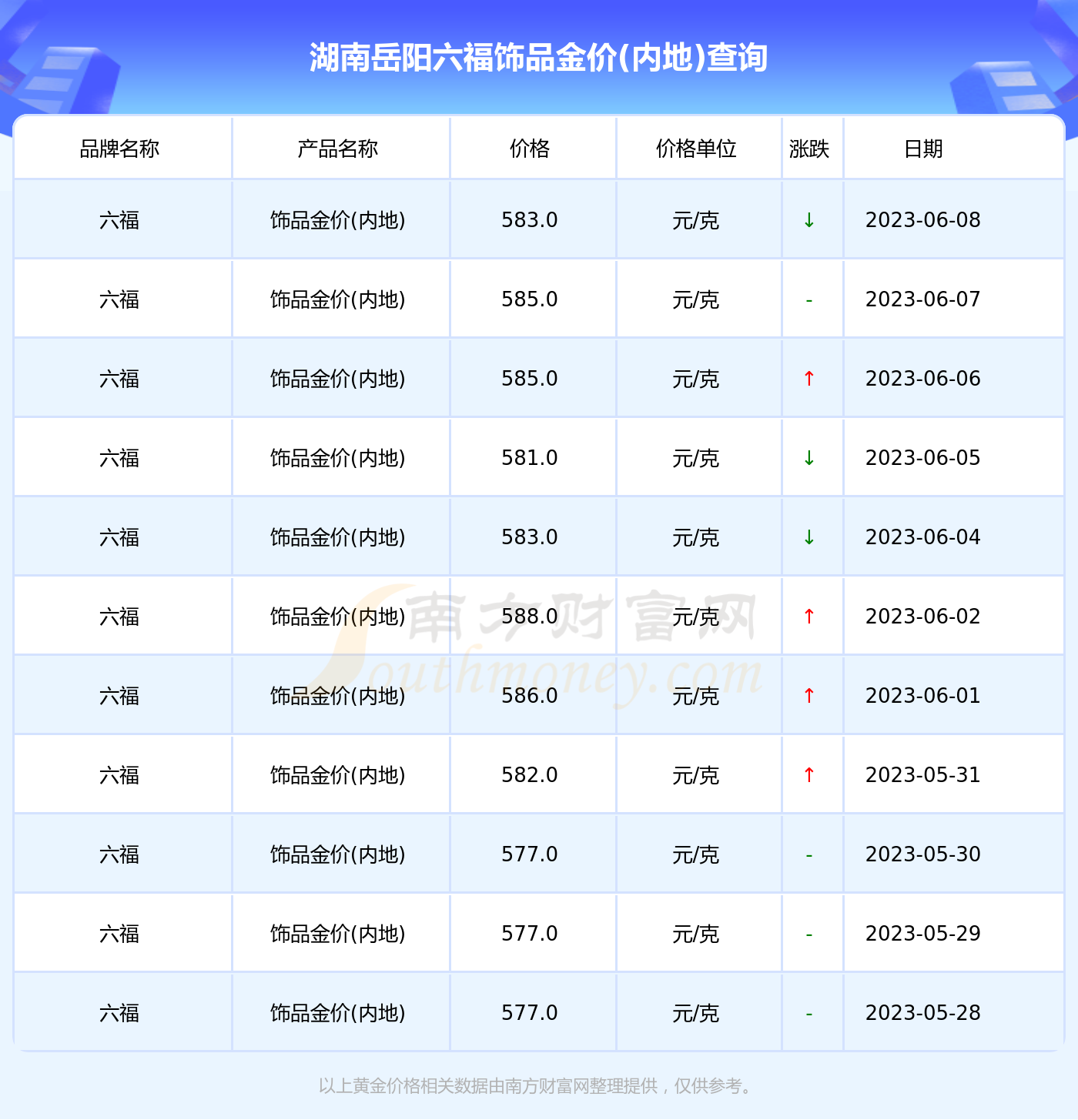Screen dimensions: 1078x1120
Task: Select the date cell 2023-06-02
Action: (923, 617)
